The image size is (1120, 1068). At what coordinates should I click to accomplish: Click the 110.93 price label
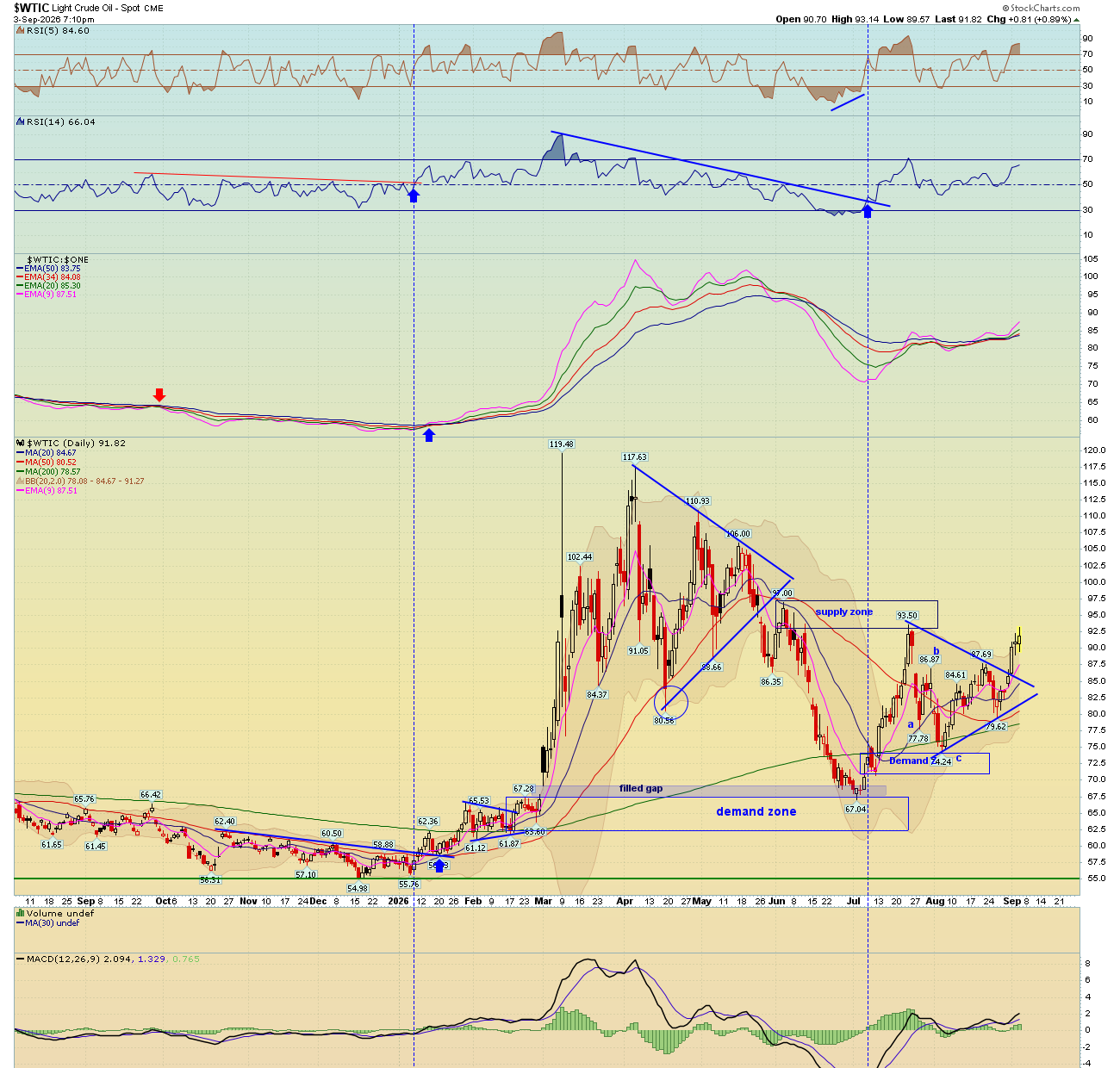pos(698,501)
